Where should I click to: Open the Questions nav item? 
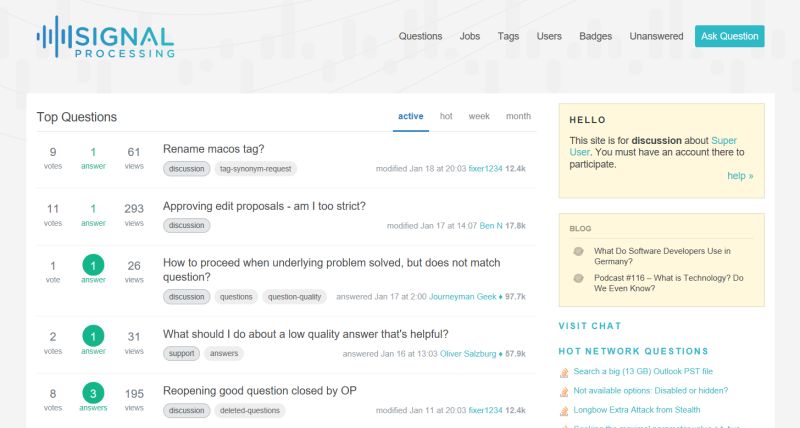420,36
